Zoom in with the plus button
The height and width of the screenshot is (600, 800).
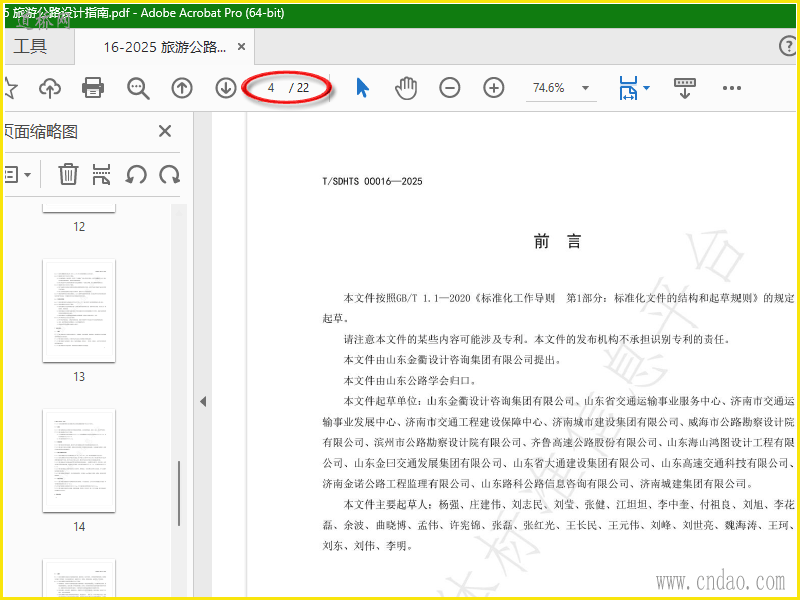[x=493, y=88]
